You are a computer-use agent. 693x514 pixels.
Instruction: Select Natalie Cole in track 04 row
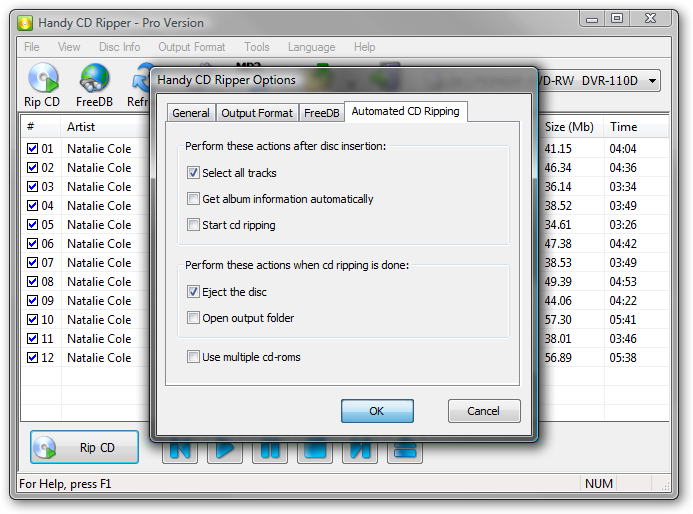click(x=99, y=206)
